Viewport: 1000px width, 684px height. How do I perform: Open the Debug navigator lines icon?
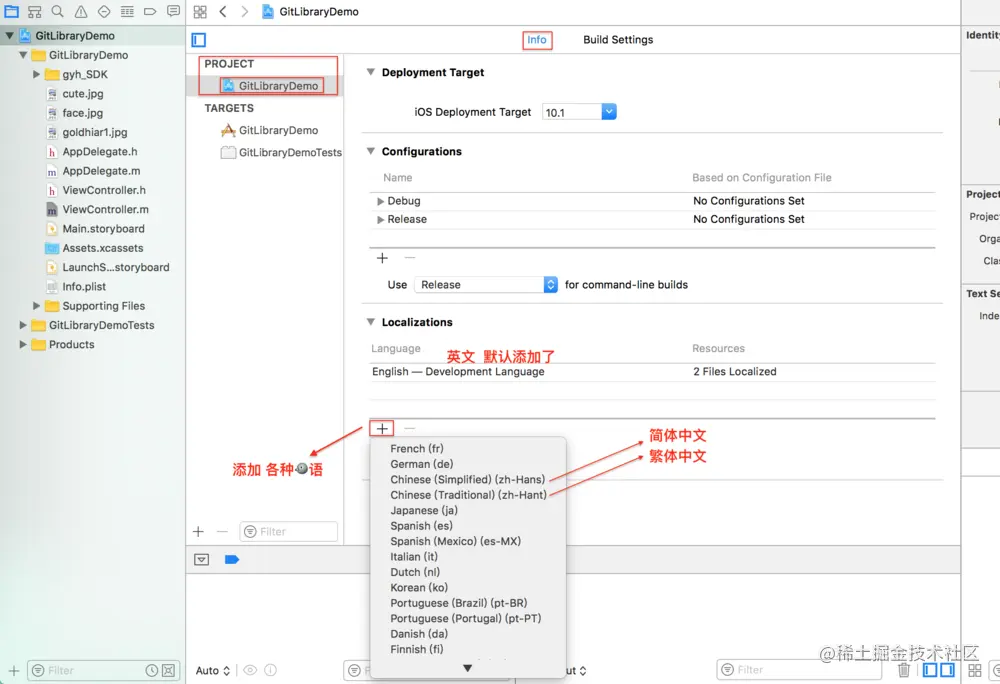127,11
